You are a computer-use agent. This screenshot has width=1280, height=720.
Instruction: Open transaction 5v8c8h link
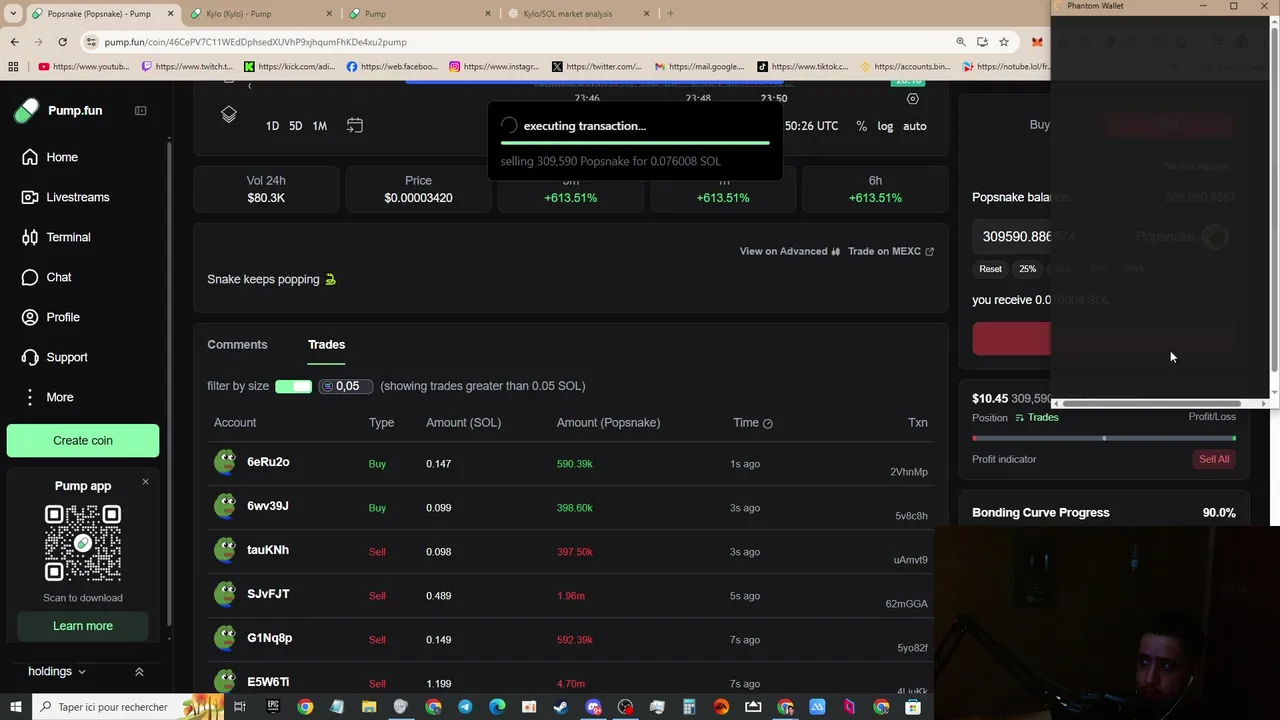tap(911, 516)
